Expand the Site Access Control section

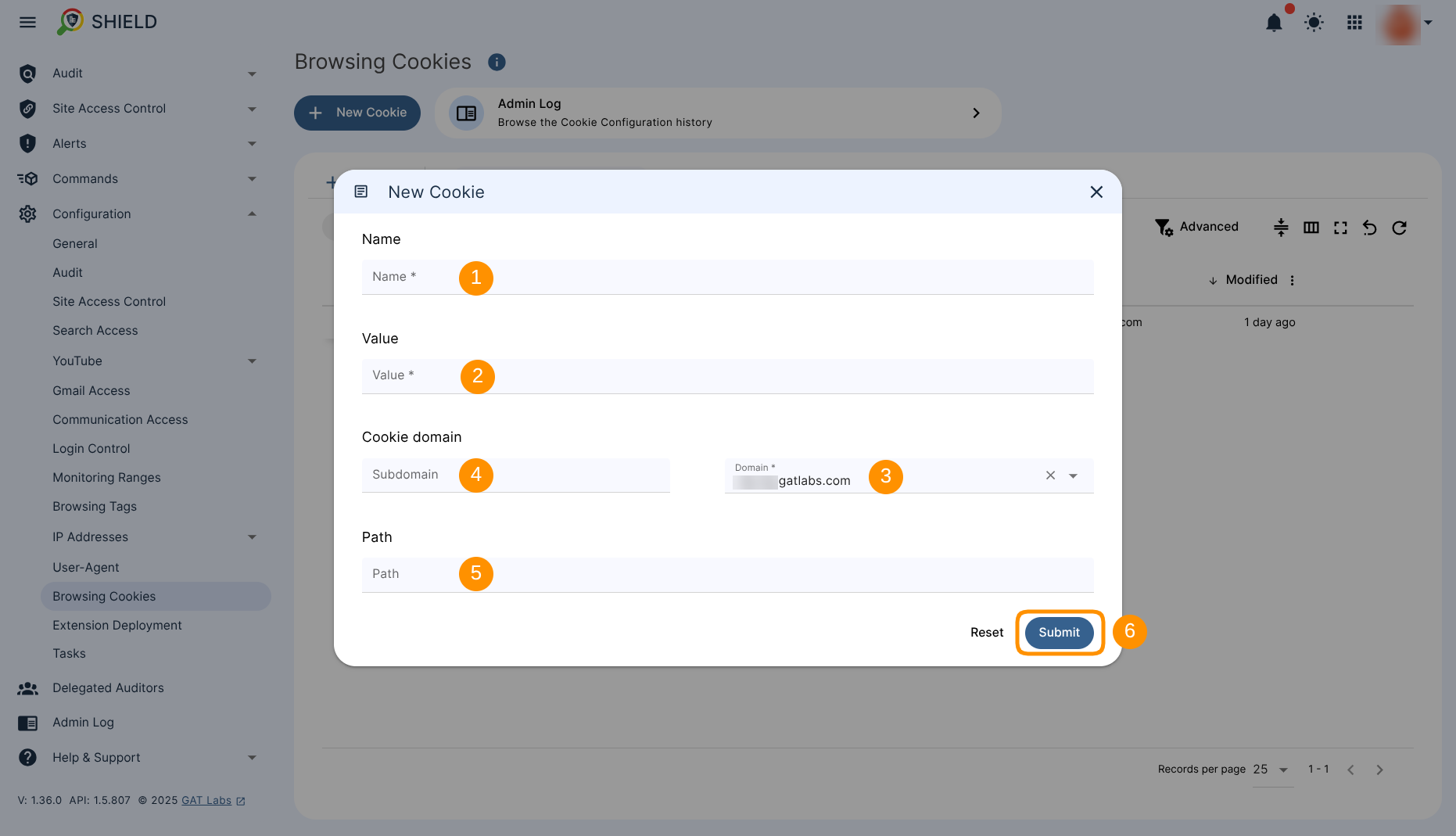point(252,109)
